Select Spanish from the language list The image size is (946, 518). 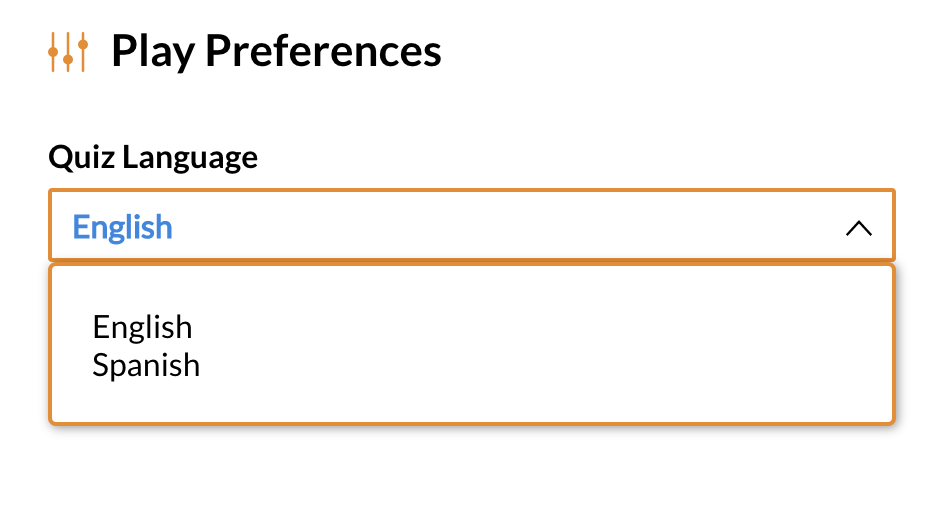pyautogui.click(x=146, y=365)
